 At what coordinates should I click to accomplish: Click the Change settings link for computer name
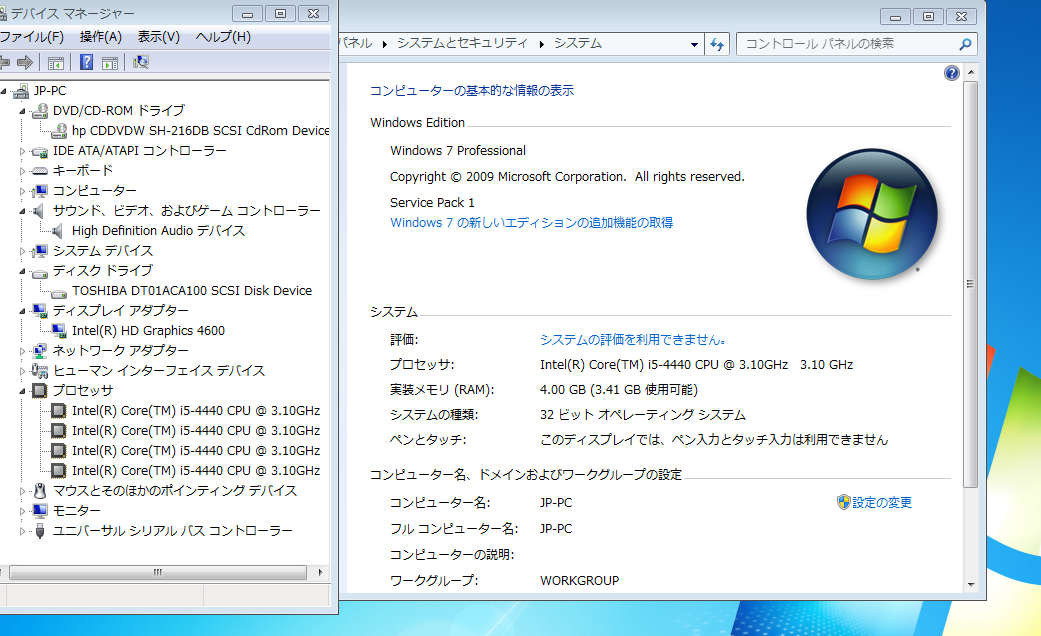880,502
